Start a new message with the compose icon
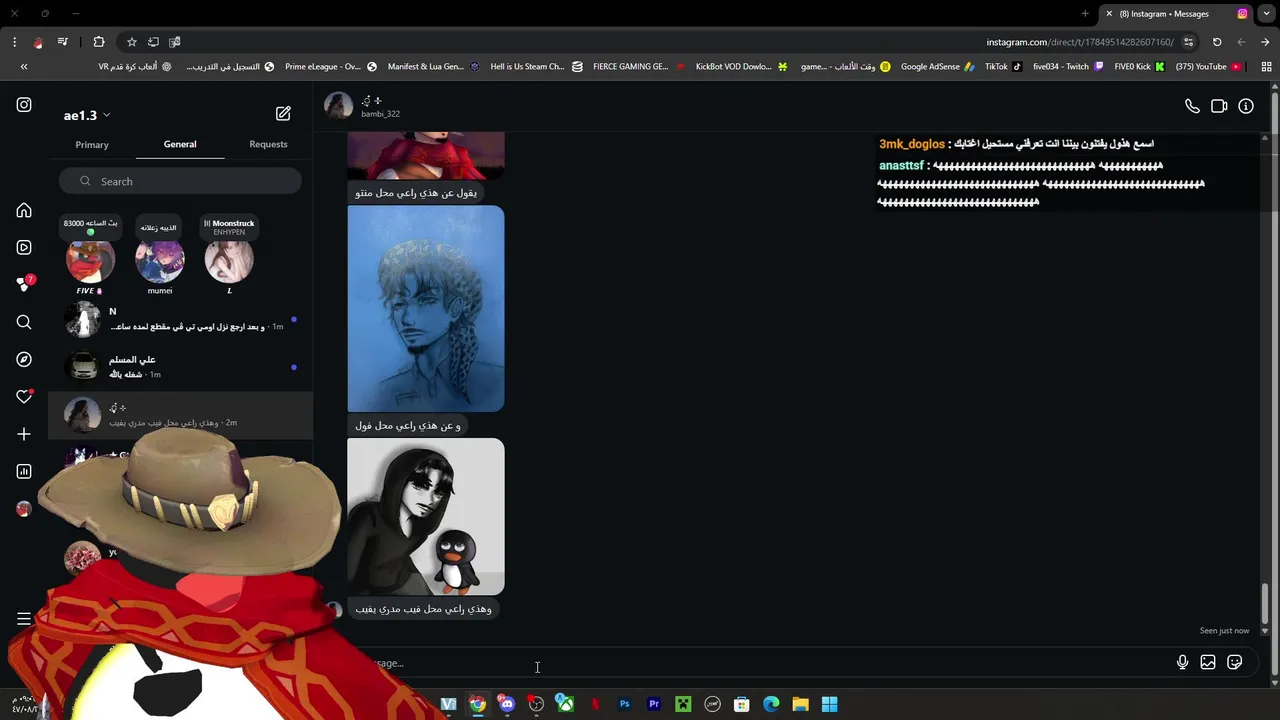Image resolution: width=1280 pixels, height=720 pixels. 283,114
